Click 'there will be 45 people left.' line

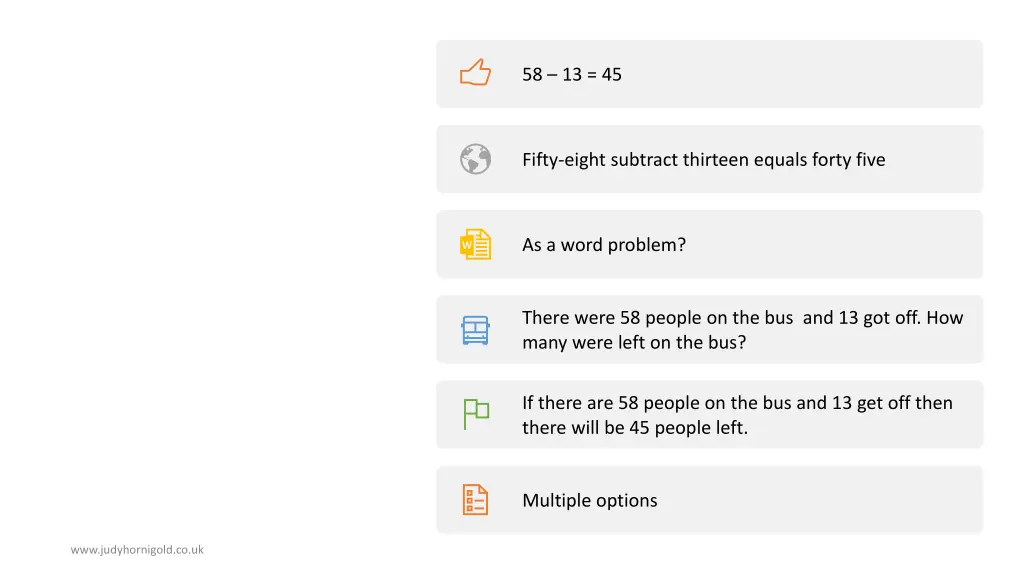(x=635, y=428)
